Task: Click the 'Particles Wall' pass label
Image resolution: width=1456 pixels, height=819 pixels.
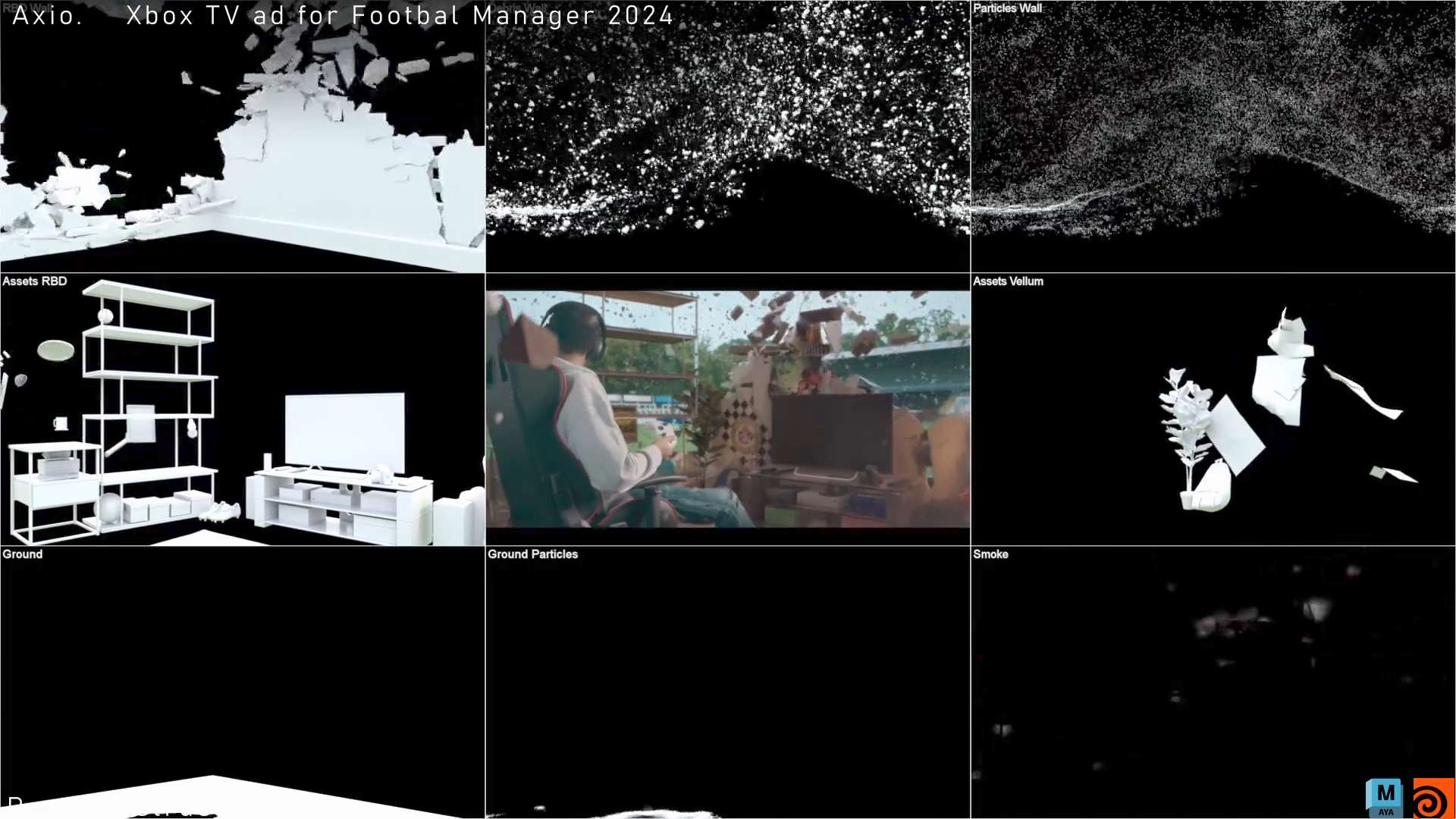Action: pyautogui.click(x=1007, y=8)
